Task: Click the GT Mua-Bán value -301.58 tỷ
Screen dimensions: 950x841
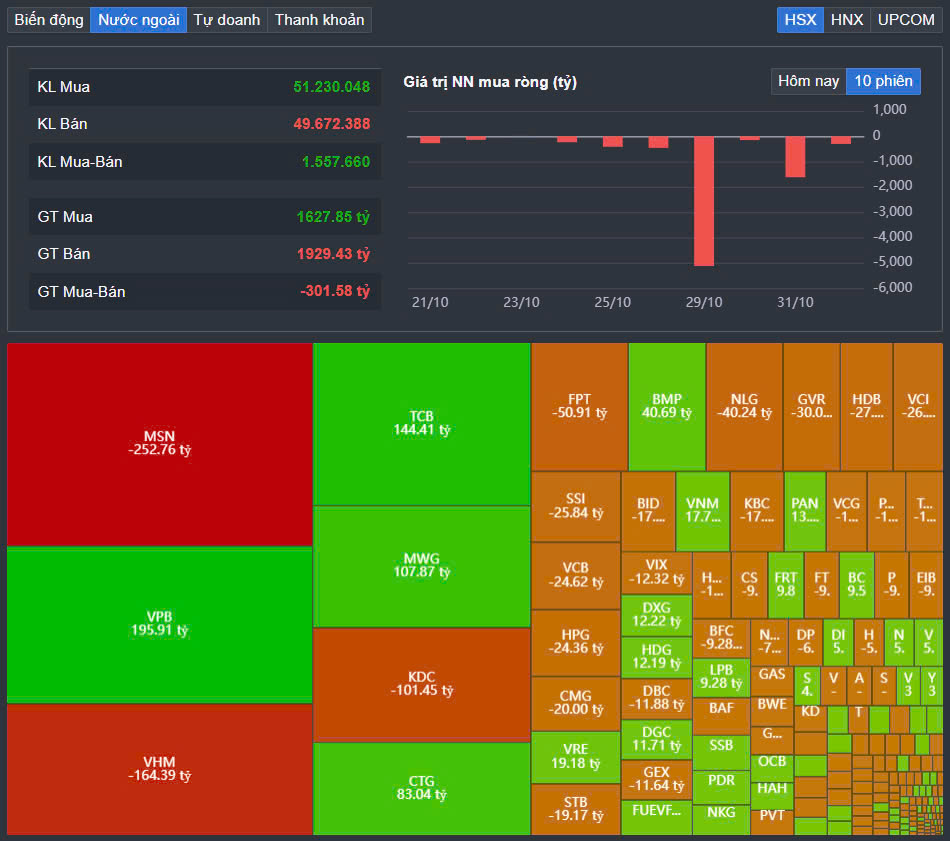Action: 334,291
